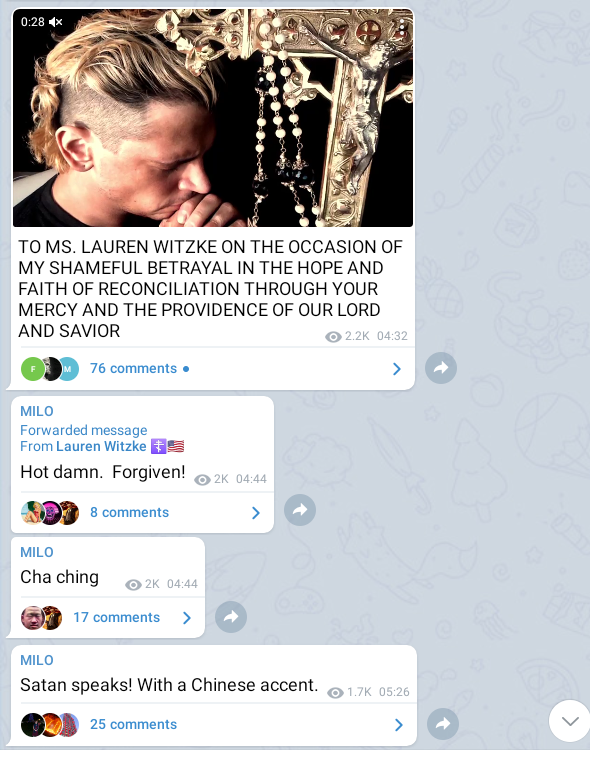
Task: Unmute the video with the speaker icon
Action: [56, 22]
